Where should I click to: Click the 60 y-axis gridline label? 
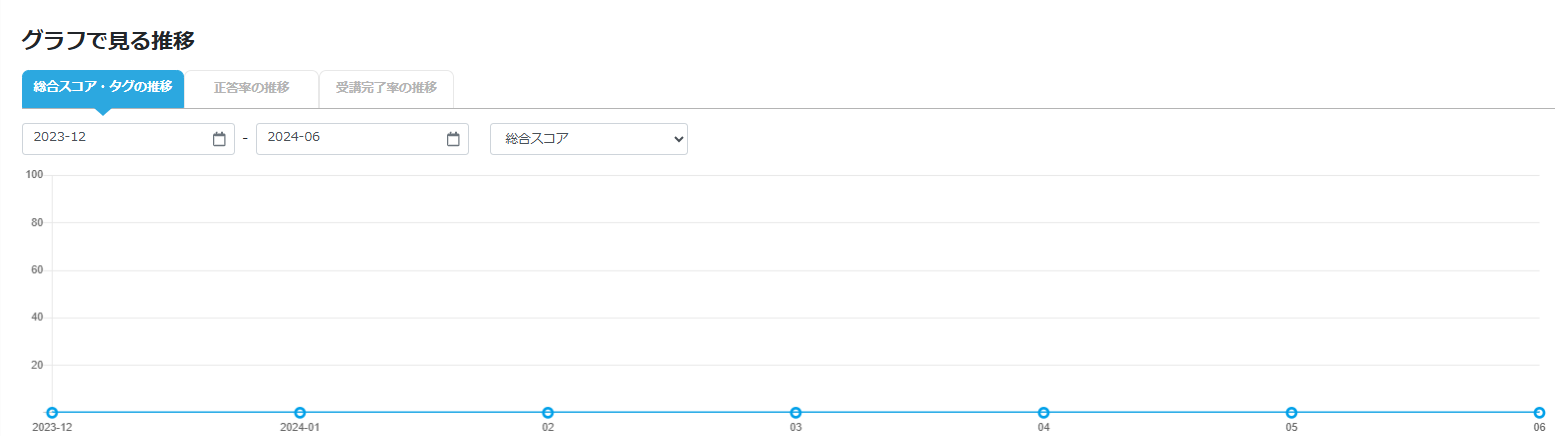click(38, 270)
